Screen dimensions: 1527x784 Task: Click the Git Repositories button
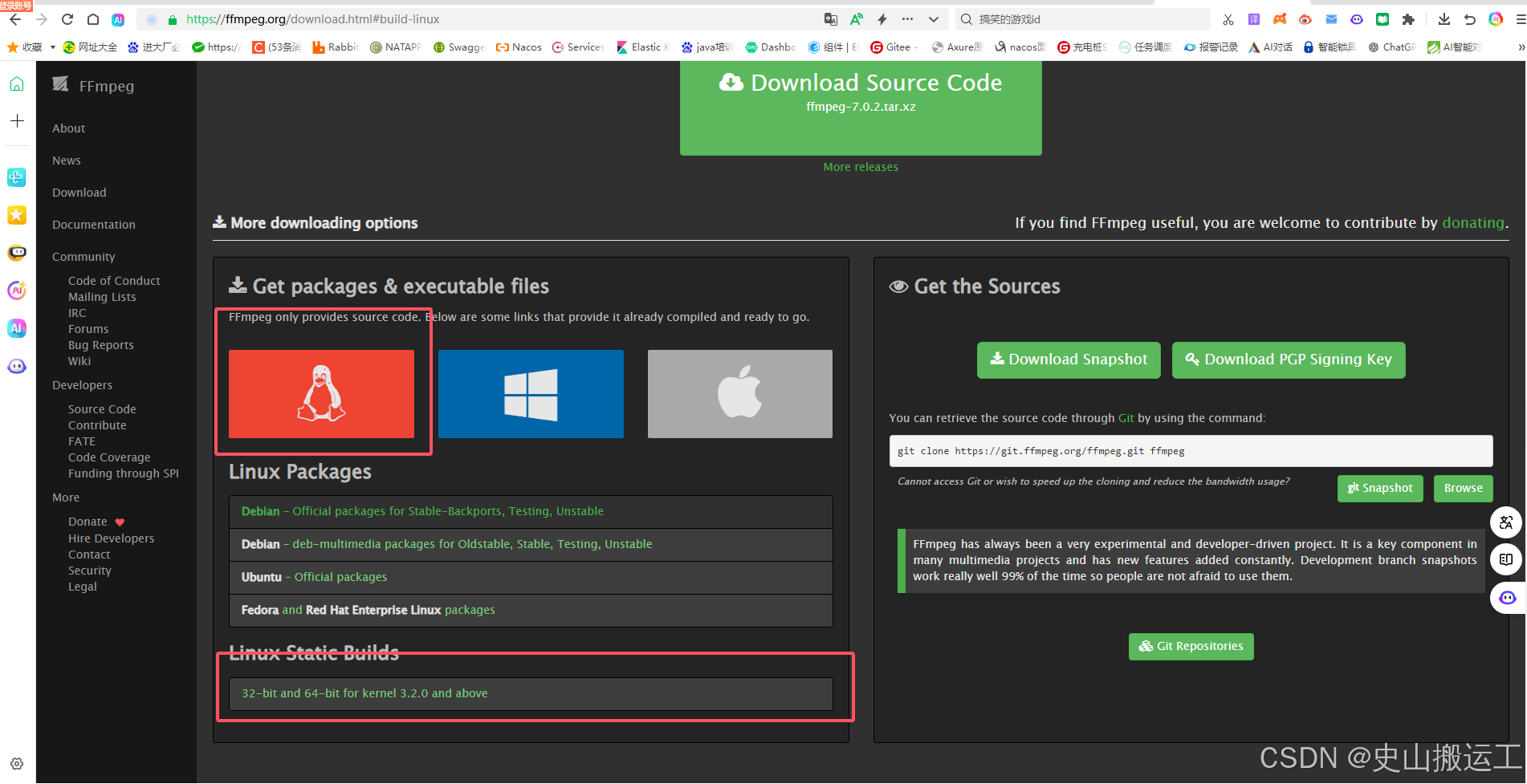[x=1191, y=646]
